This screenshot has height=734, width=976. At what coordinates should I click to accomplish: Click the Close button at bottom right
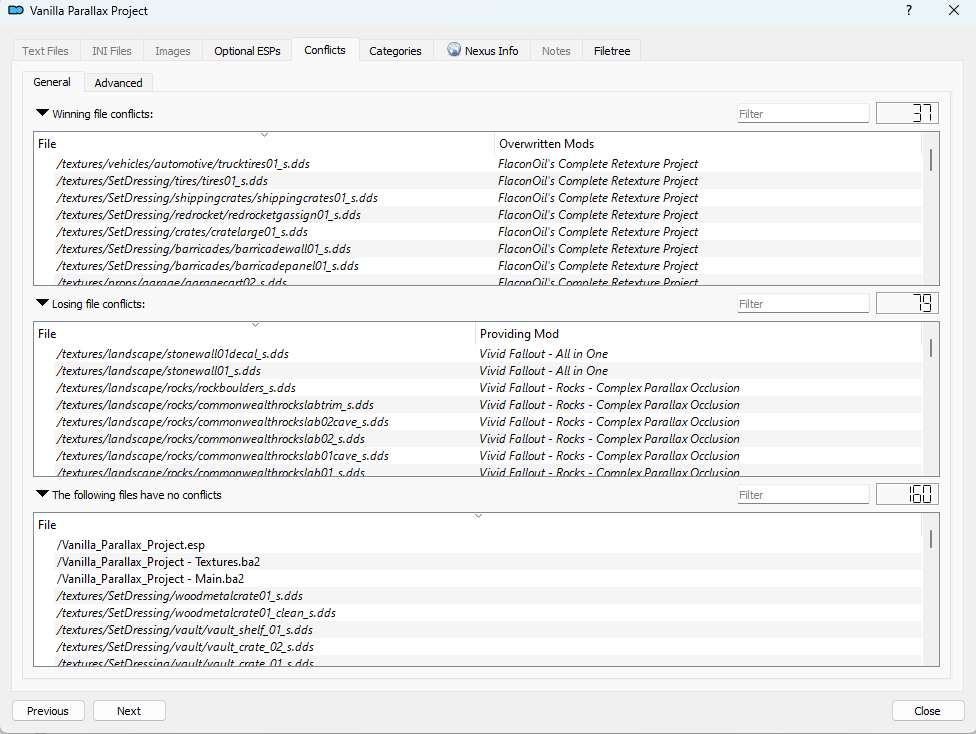point(927,711)
